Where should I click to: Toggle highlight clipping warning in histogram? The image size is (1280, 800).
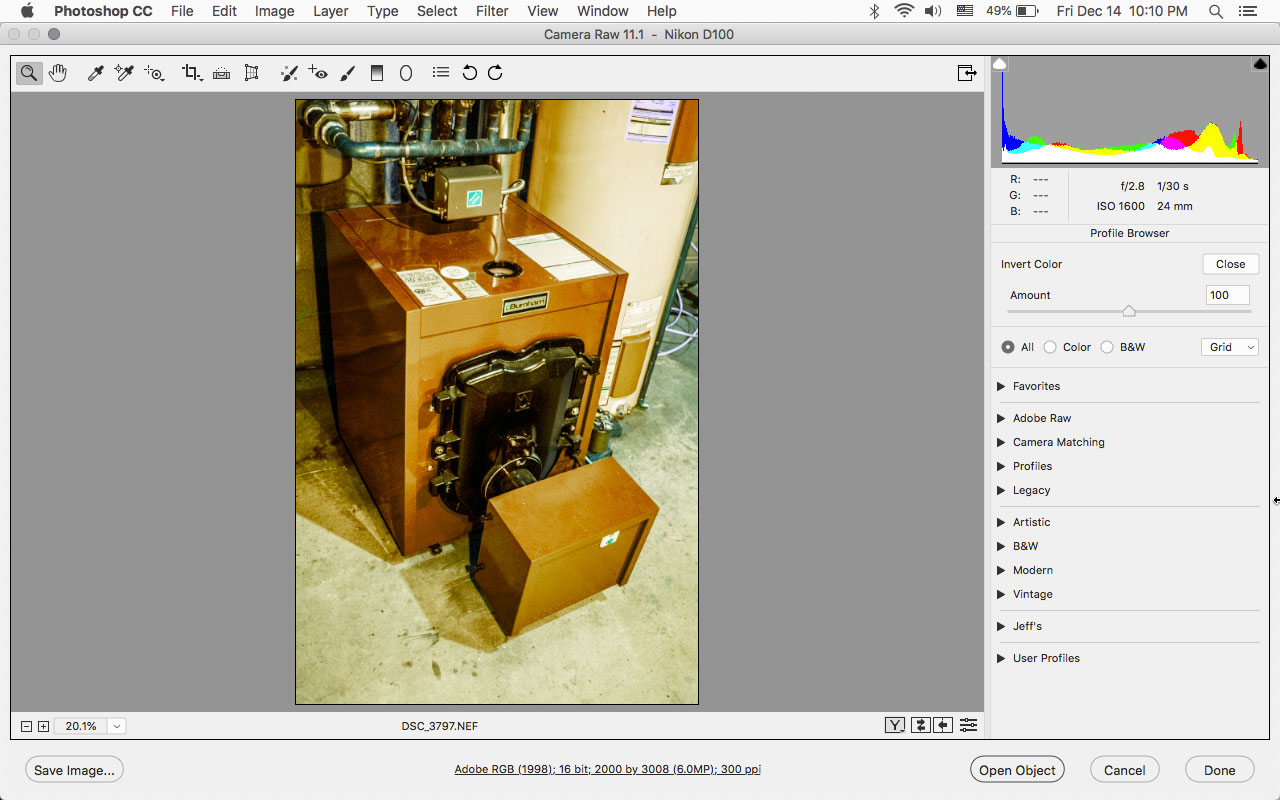click(x=1260, y=64)
